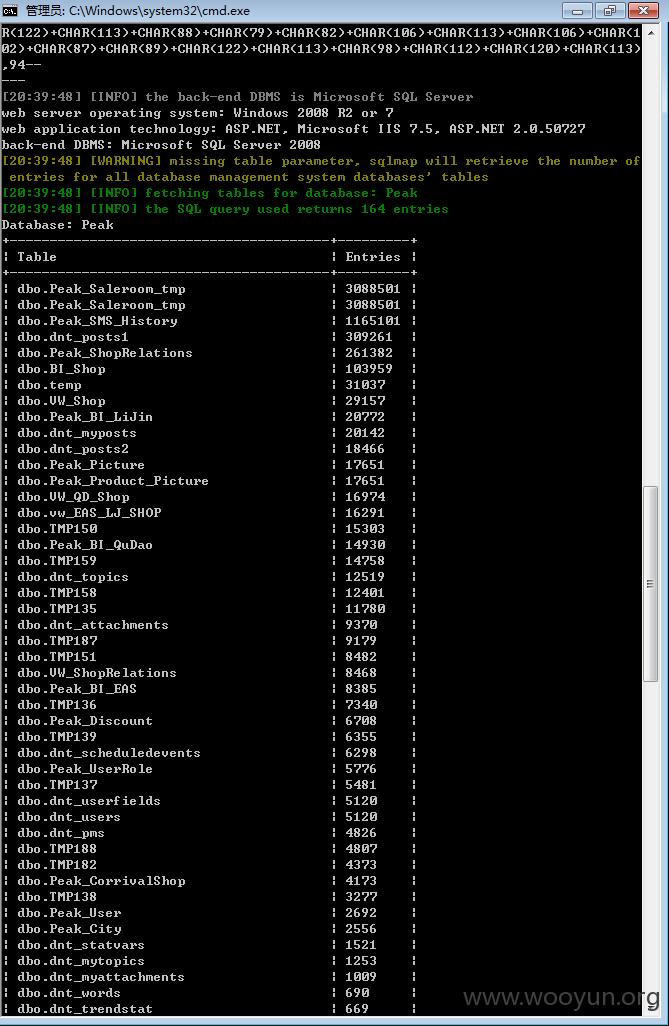Select the row dbo.dnt_attachments
This screenshot has height=1026, width=669.
click(209, 625)
